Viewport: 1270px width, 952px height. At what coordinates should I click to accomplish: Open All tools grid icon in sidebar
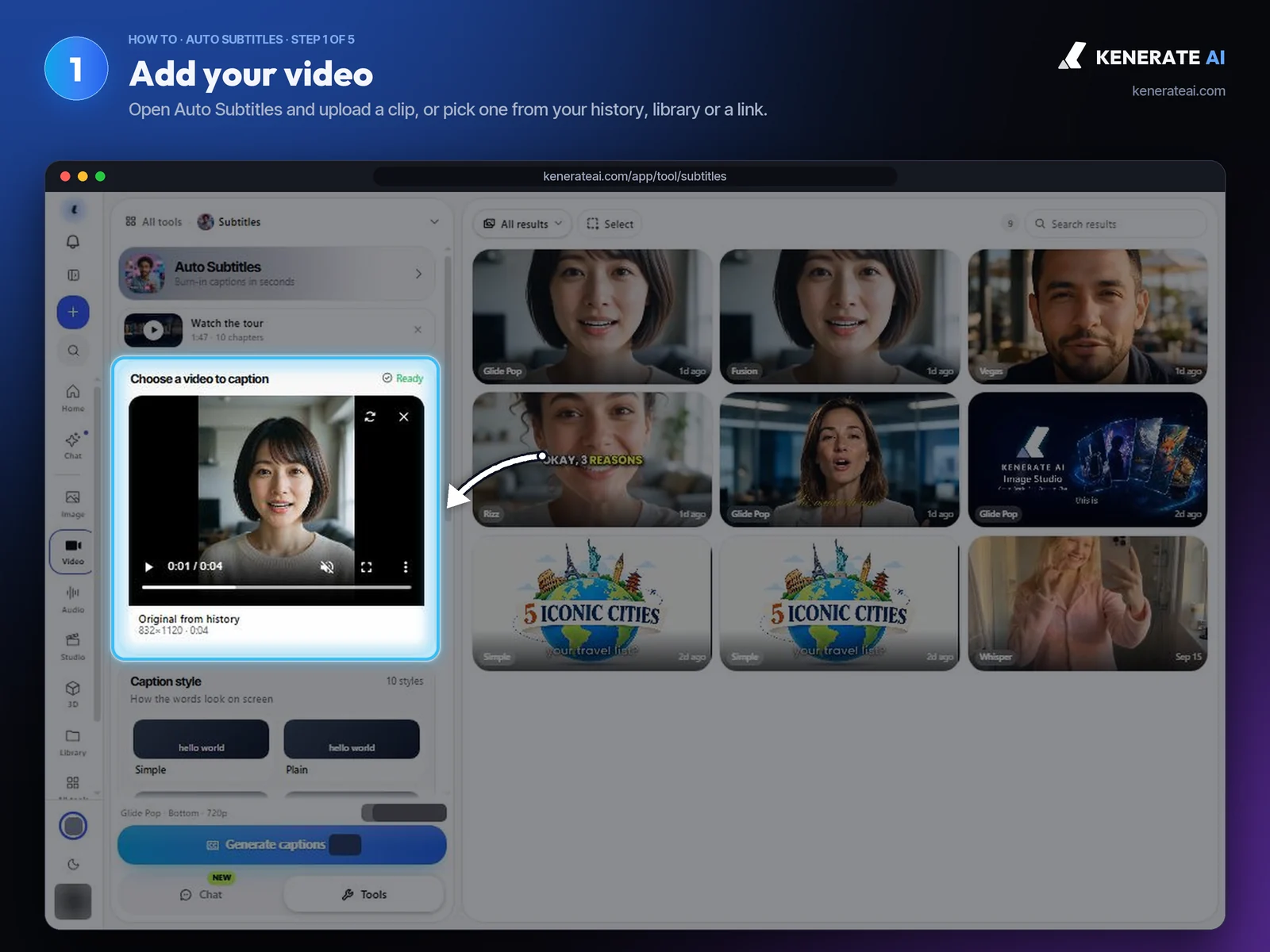pyautogui.click(x=73, y=783)
